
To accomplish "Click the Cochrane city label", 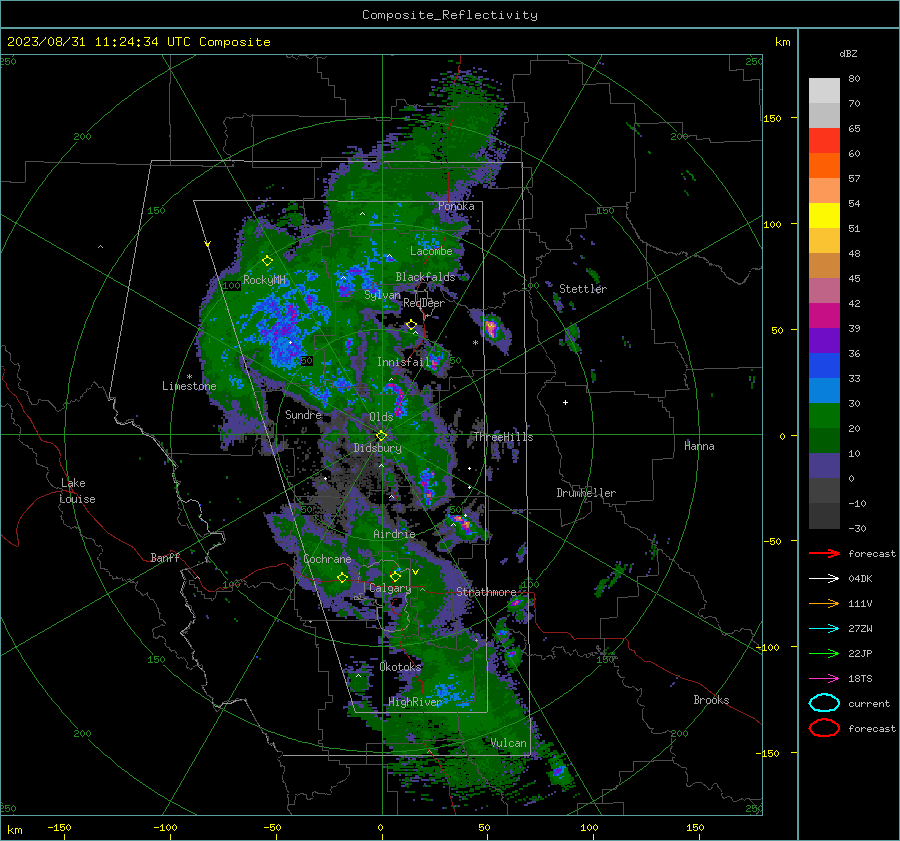I will pos(327,559).
